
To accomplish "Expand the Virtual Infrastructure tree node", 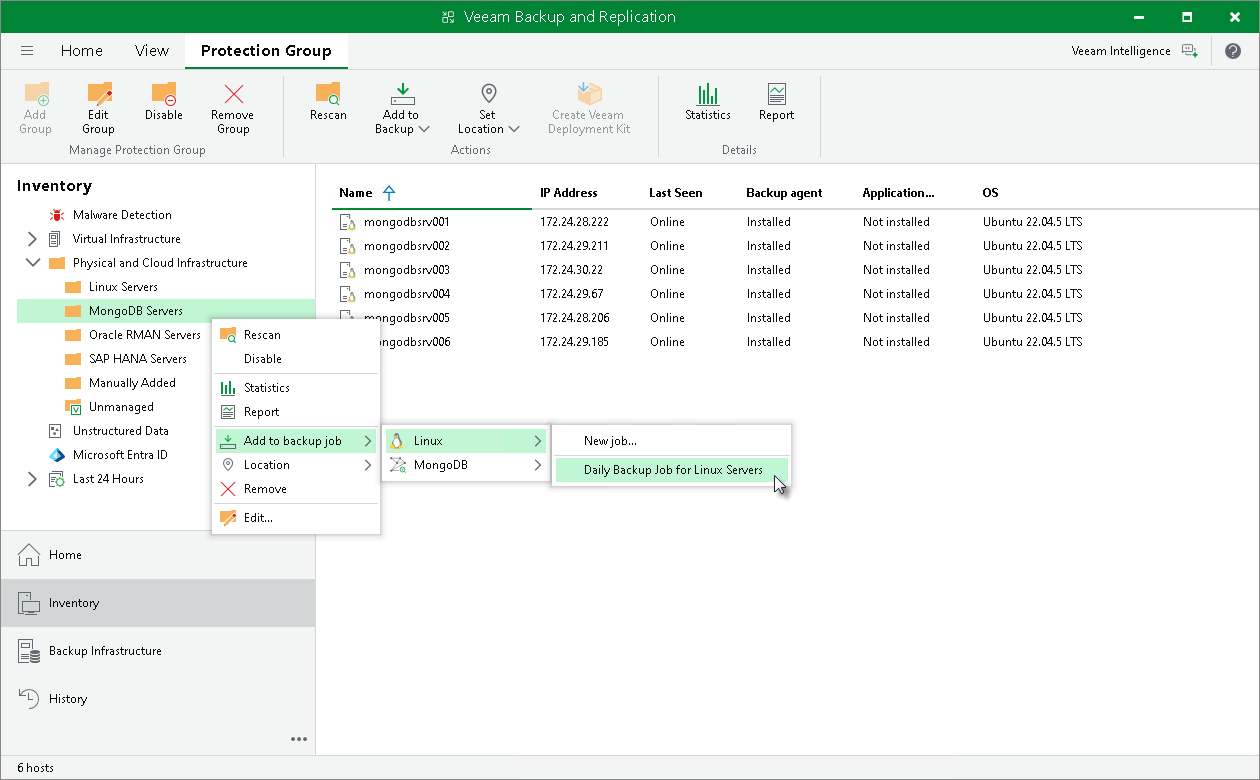I will tap(32, 239).
